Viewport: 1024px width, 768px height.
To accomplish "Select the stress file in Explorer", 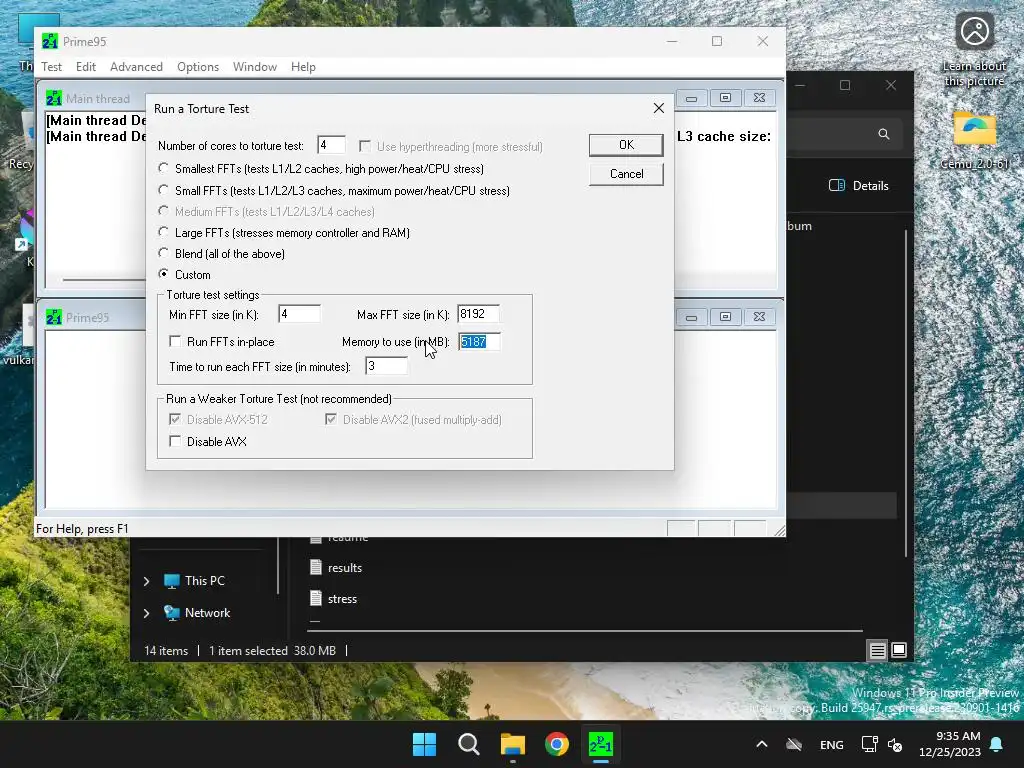I will (x=334, y=598).
